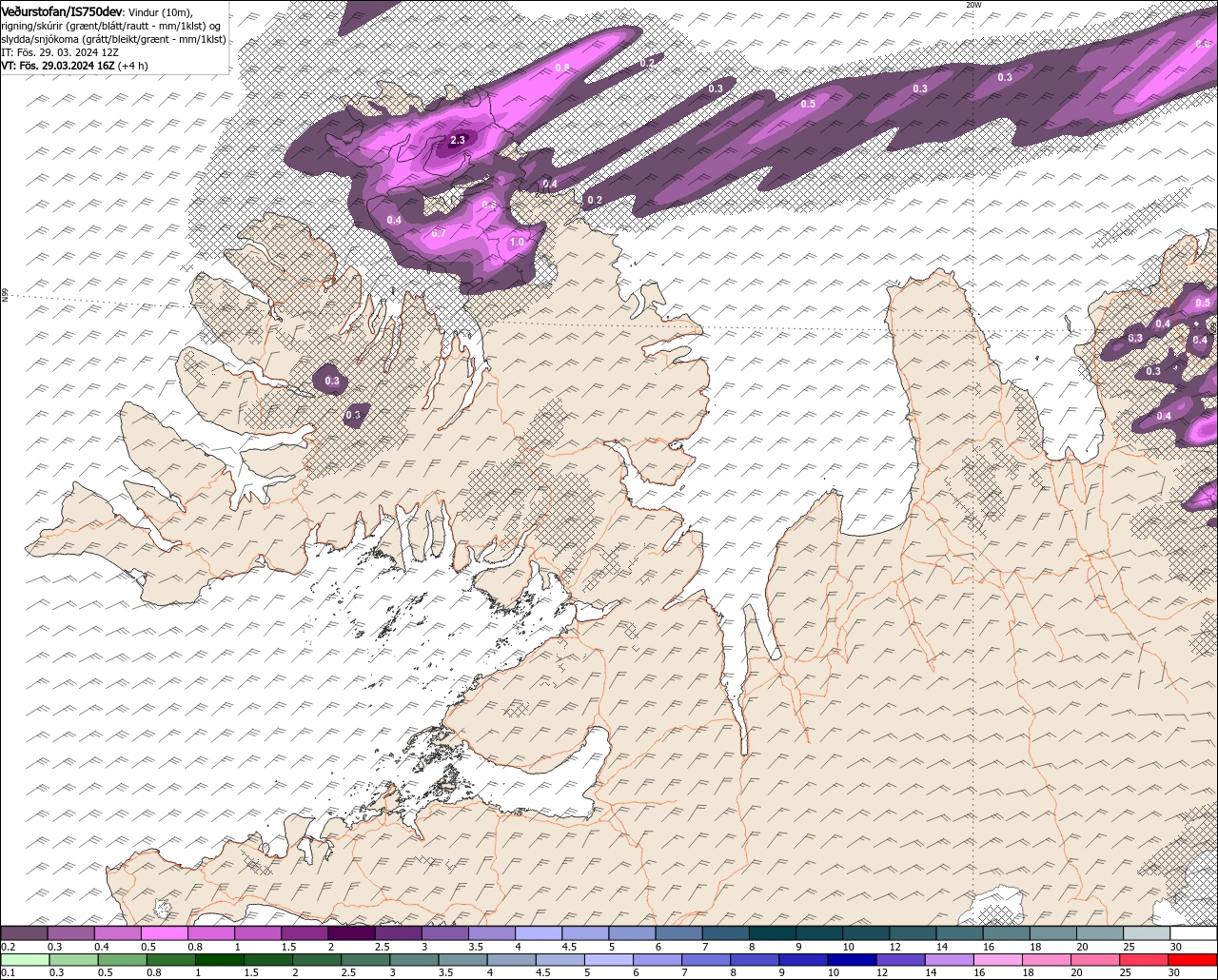Pick lower legend blue swatch at 8
This screenshot has width=1218, height=980.
pyautogui.click(x=755, y=960)
